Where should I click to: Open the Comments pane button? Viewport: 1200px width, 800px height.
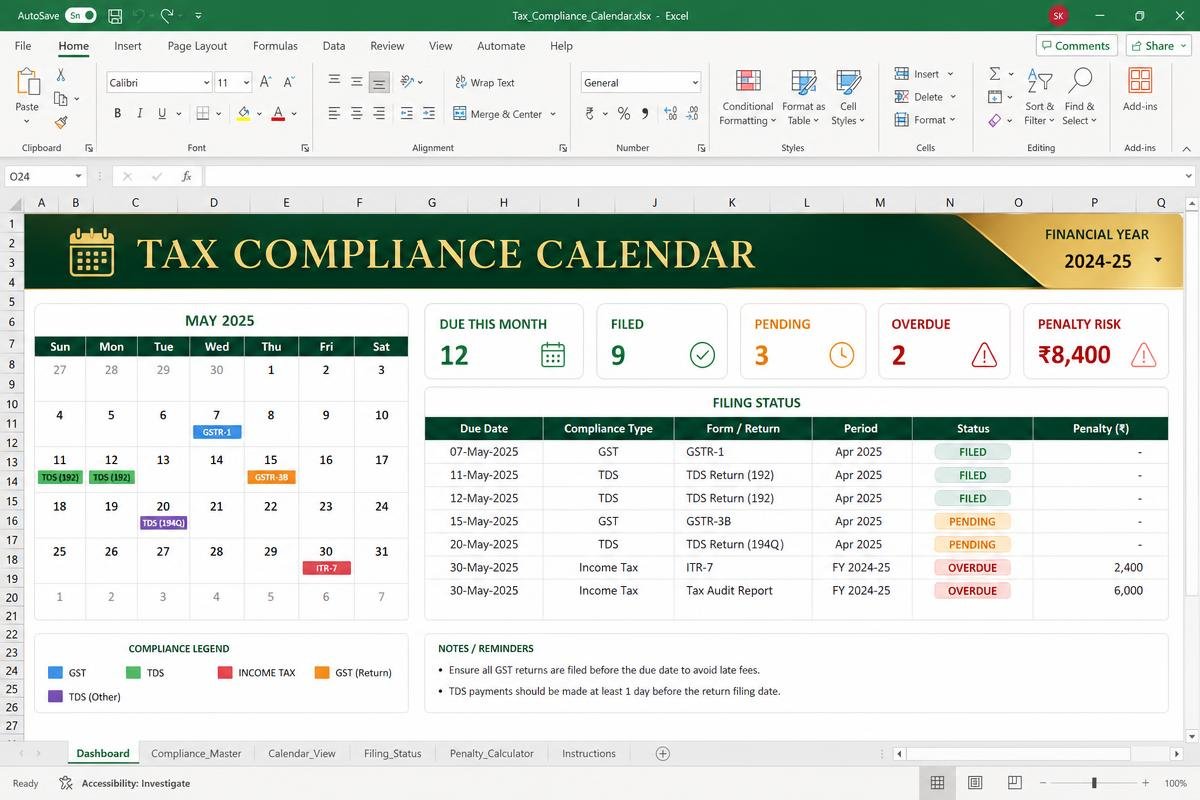point(1076,46)
